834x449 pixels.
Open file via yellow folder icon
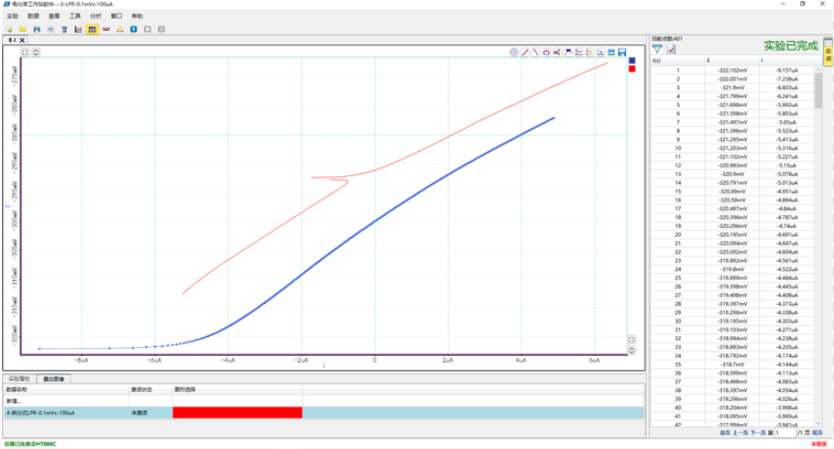(23, 29)
